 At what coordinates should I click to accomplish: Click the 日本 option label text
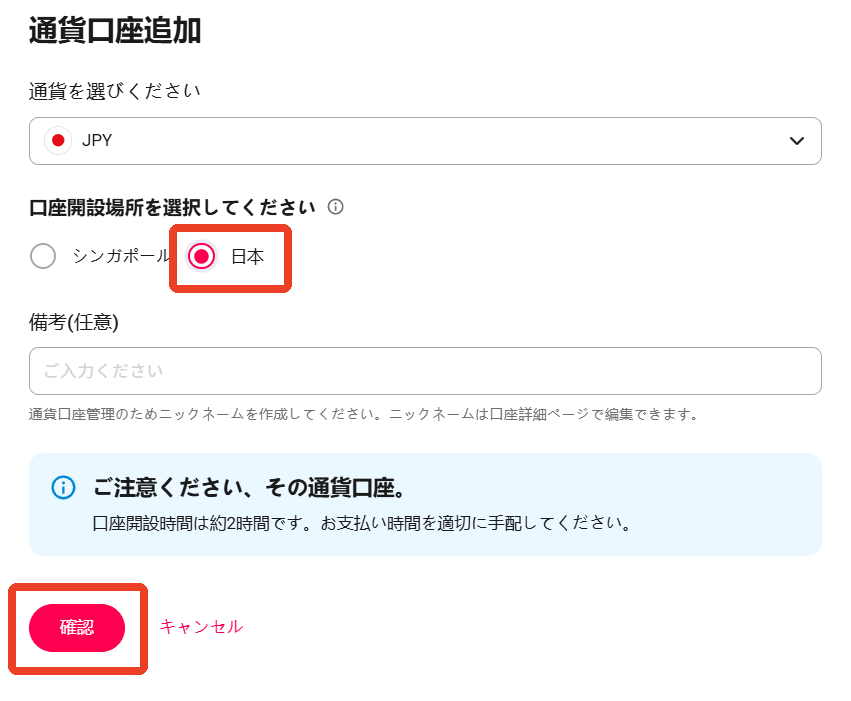pos(247,256)
